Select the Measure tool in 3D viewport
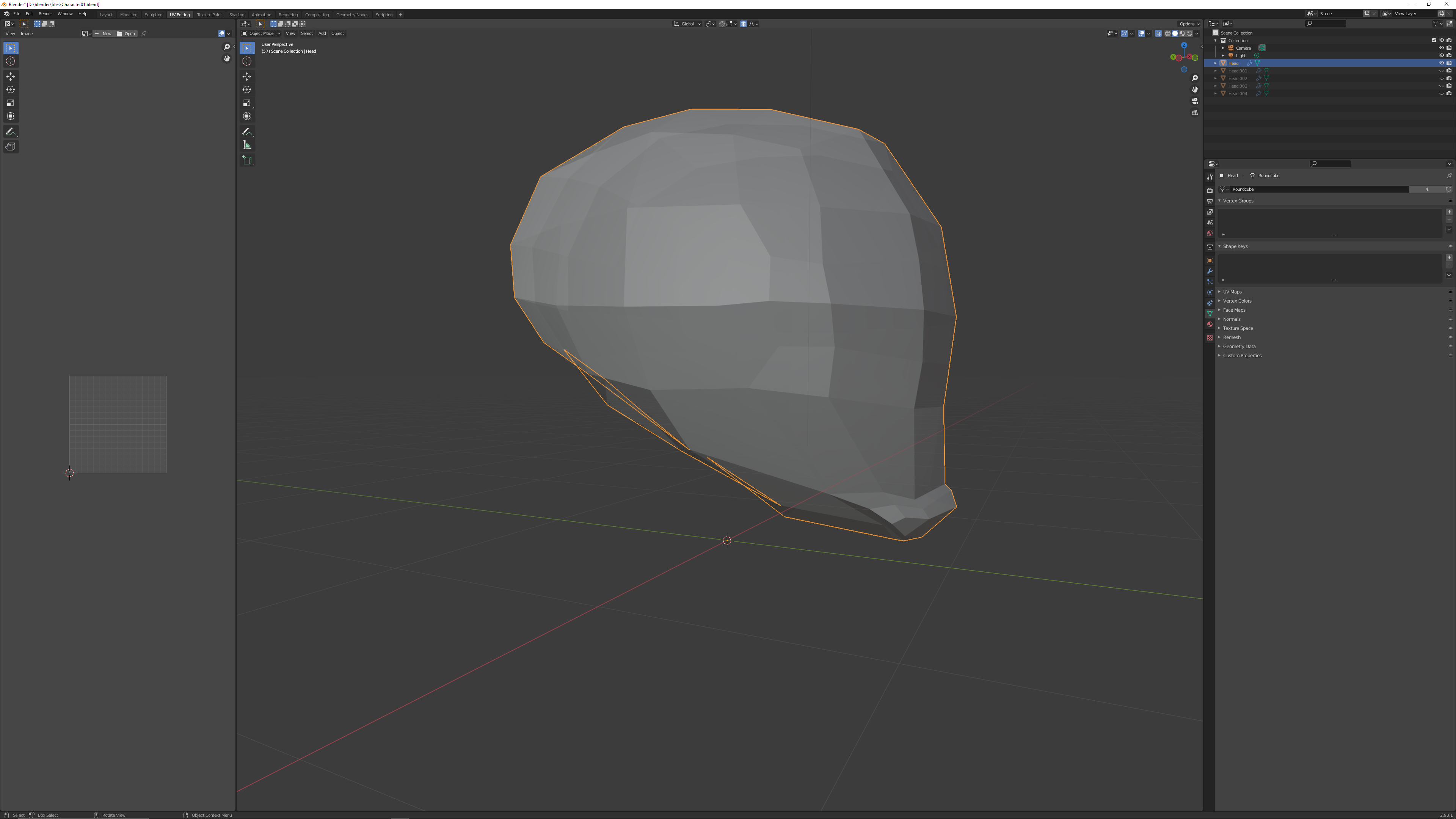 247,145
